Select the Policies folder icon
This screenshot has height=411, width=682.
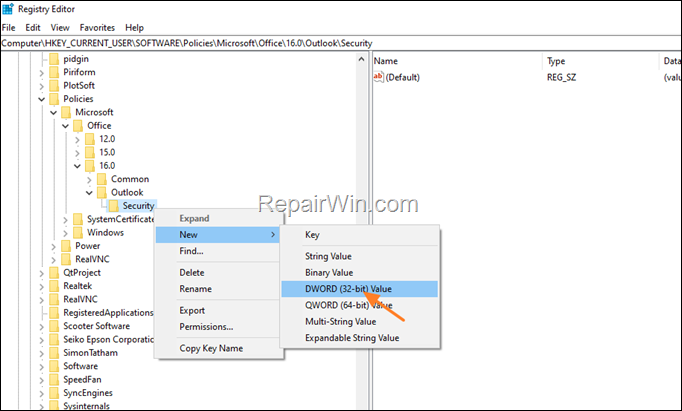(x=54, y=99)
